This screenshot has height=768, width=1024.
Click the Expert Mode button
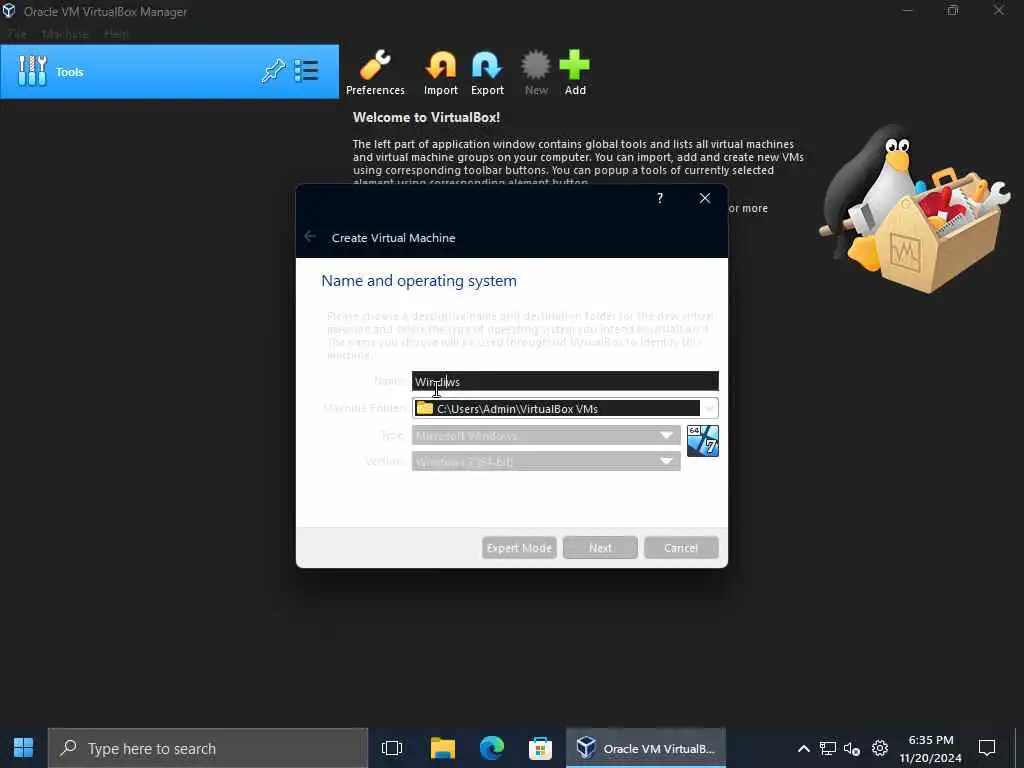(x=519, y=548)
